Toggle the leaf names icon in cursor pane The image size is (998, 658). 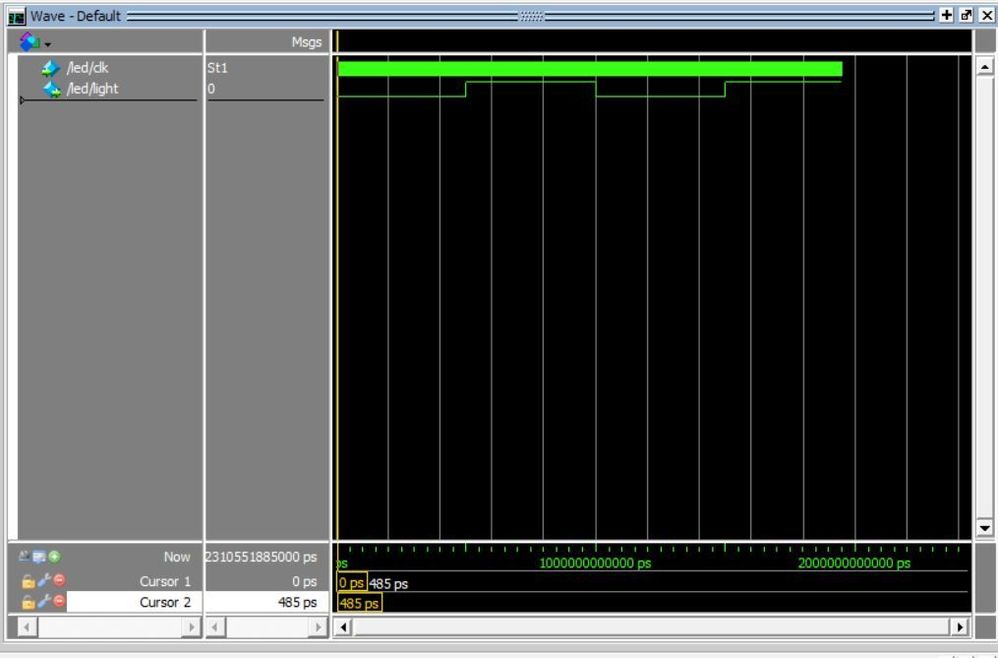pyautogui.click(x=24, y=556)
